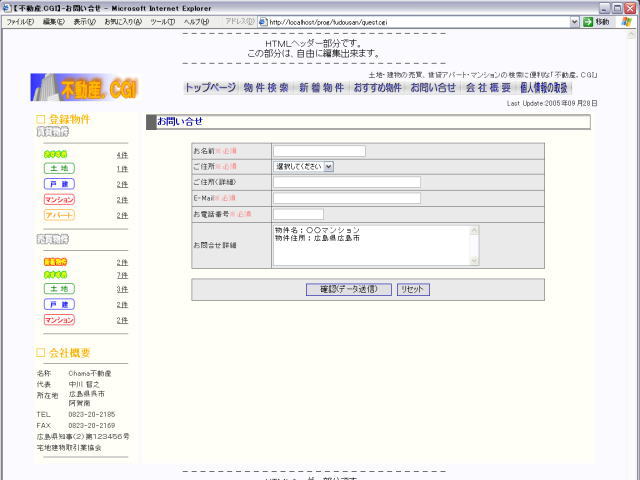
Task: Click the scrollbar in the inquiry details textarea
Action: [474, 246]
